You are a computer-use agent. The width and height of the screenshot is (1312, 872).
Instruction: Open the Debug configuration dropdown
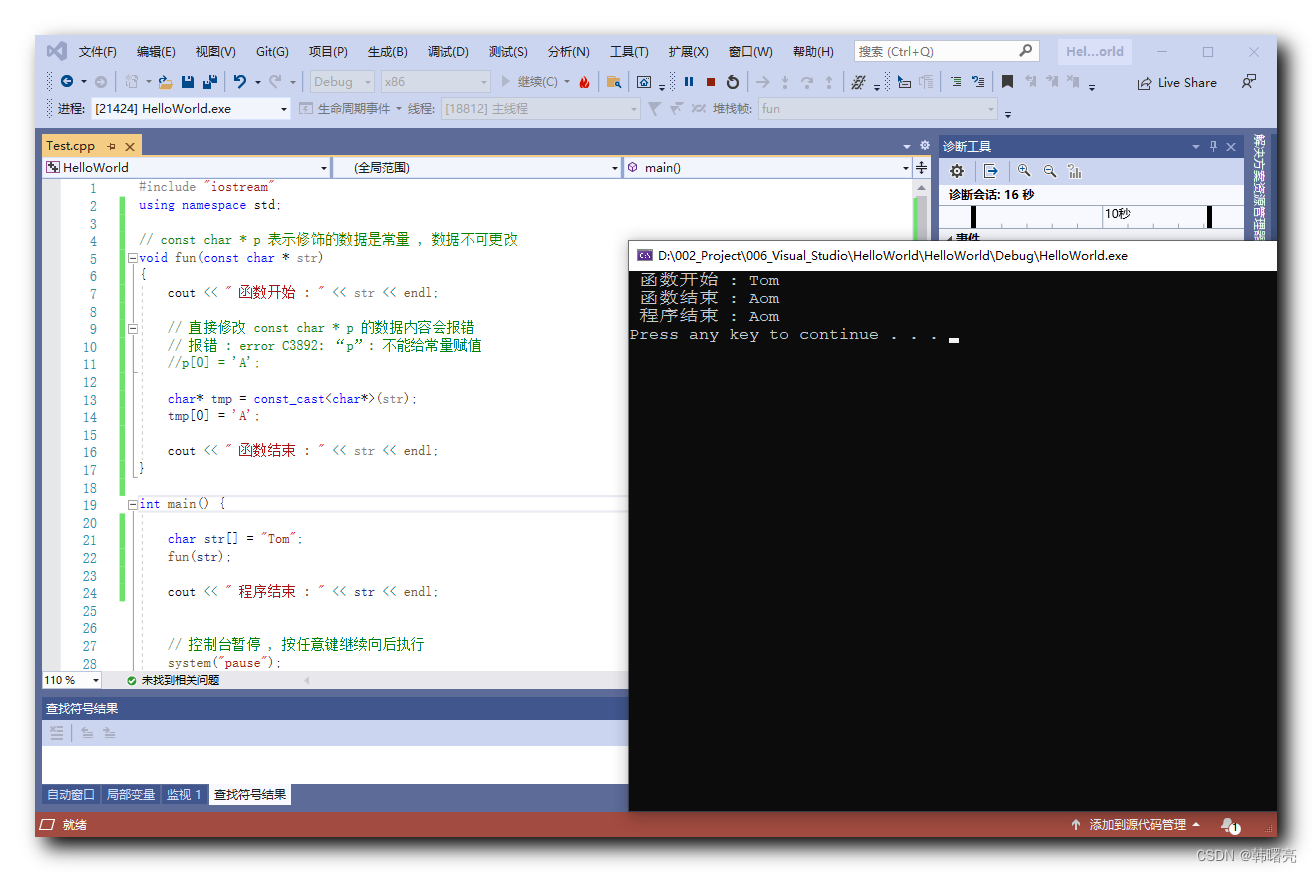(342, 82)
